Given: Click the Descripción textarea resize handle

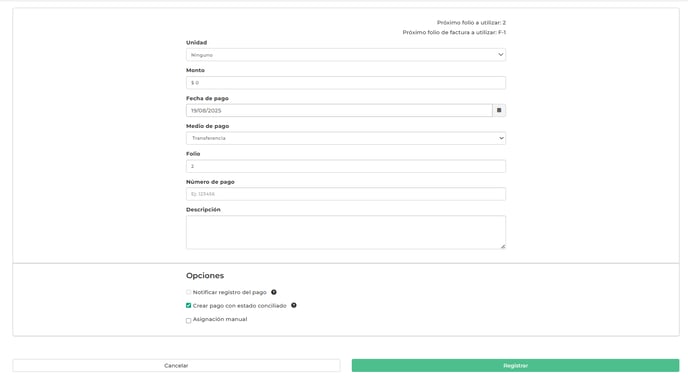Looking at the screenshot, I should [503, 247].
